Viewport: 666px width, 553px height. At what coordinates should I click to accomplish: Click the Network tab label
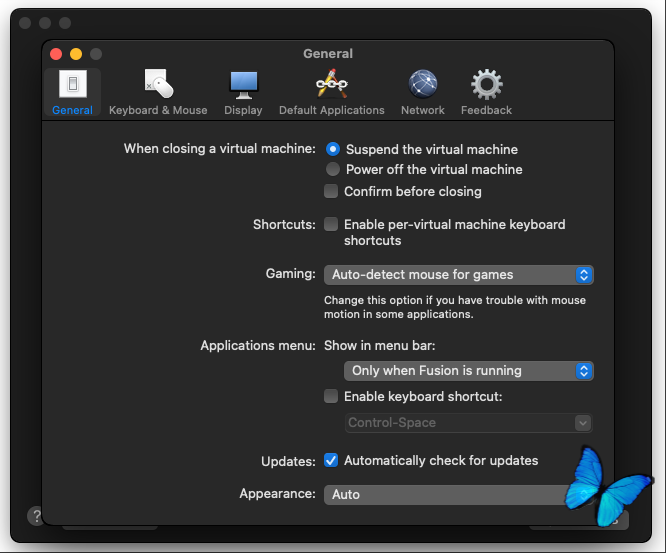(x=423, y=110)
